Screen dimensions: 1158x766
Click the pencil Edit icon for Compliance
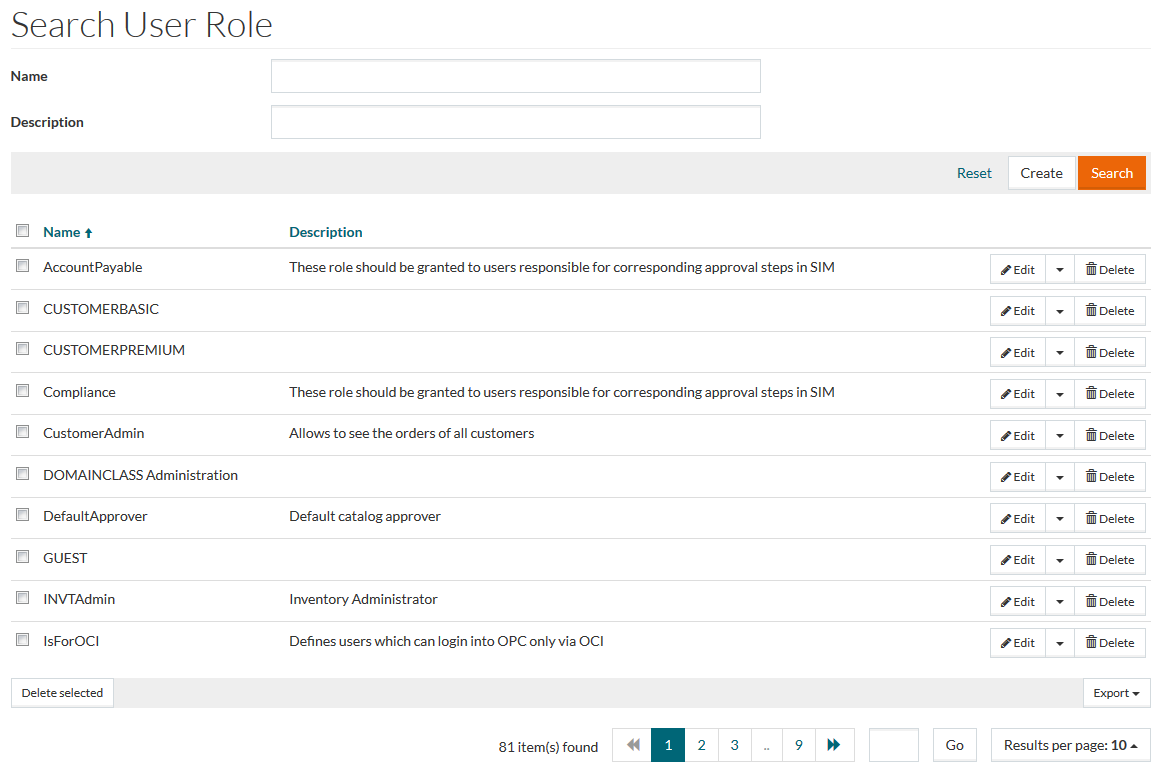pyautogui.click(x=1006, y=394)
